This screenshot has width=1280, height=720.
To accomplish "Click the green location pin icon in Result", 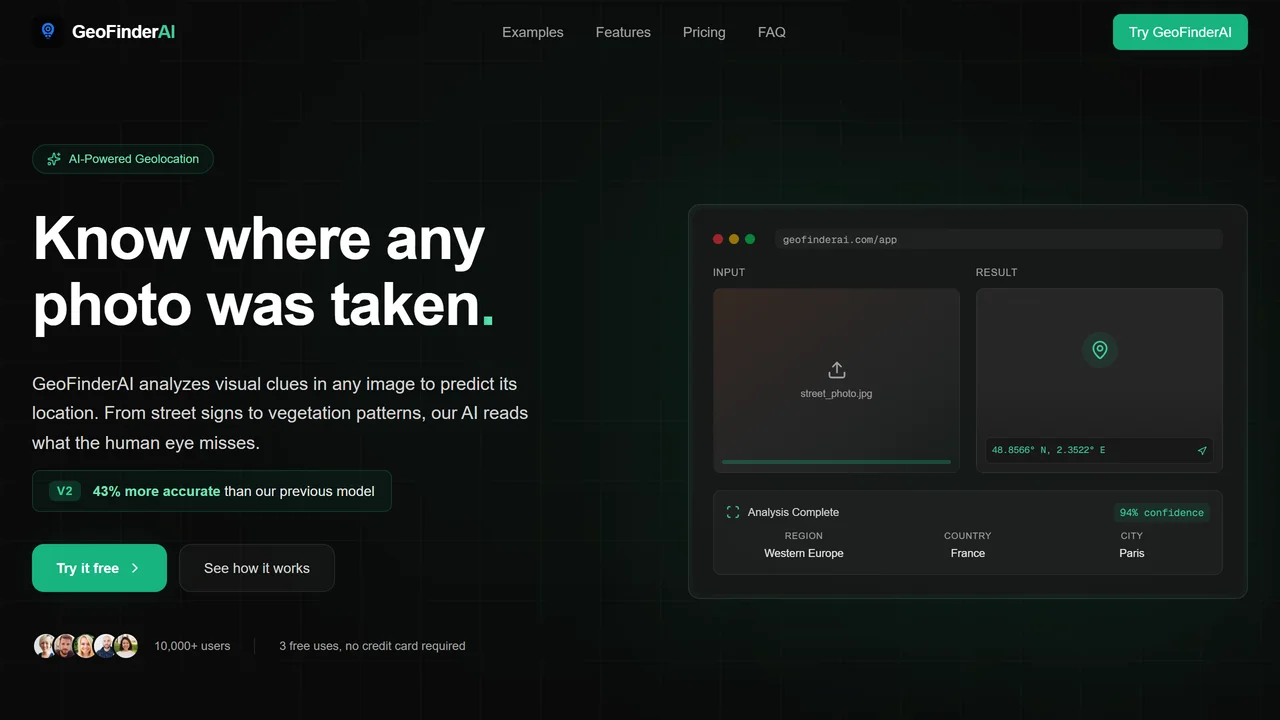I will pyautogui.click(x=1100, y=350).
